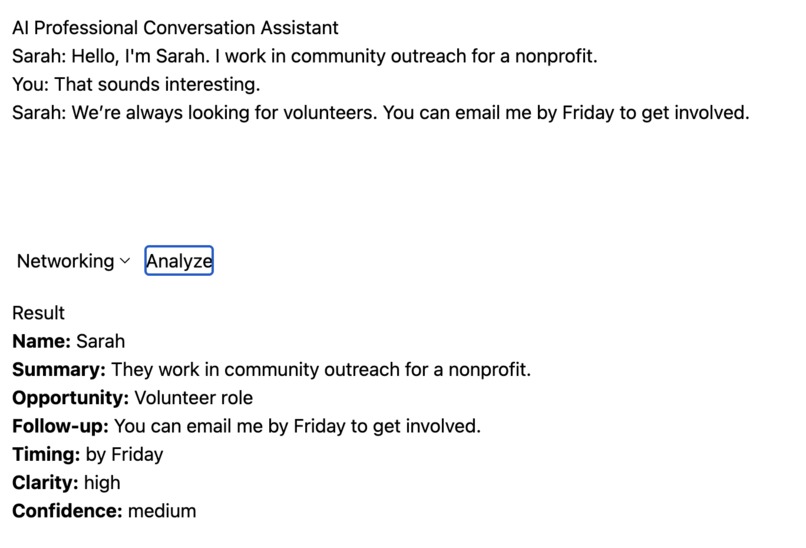This screenshot has height=548, width=806.
Task: Click the Result heading
Action: (x=39, y=313)
